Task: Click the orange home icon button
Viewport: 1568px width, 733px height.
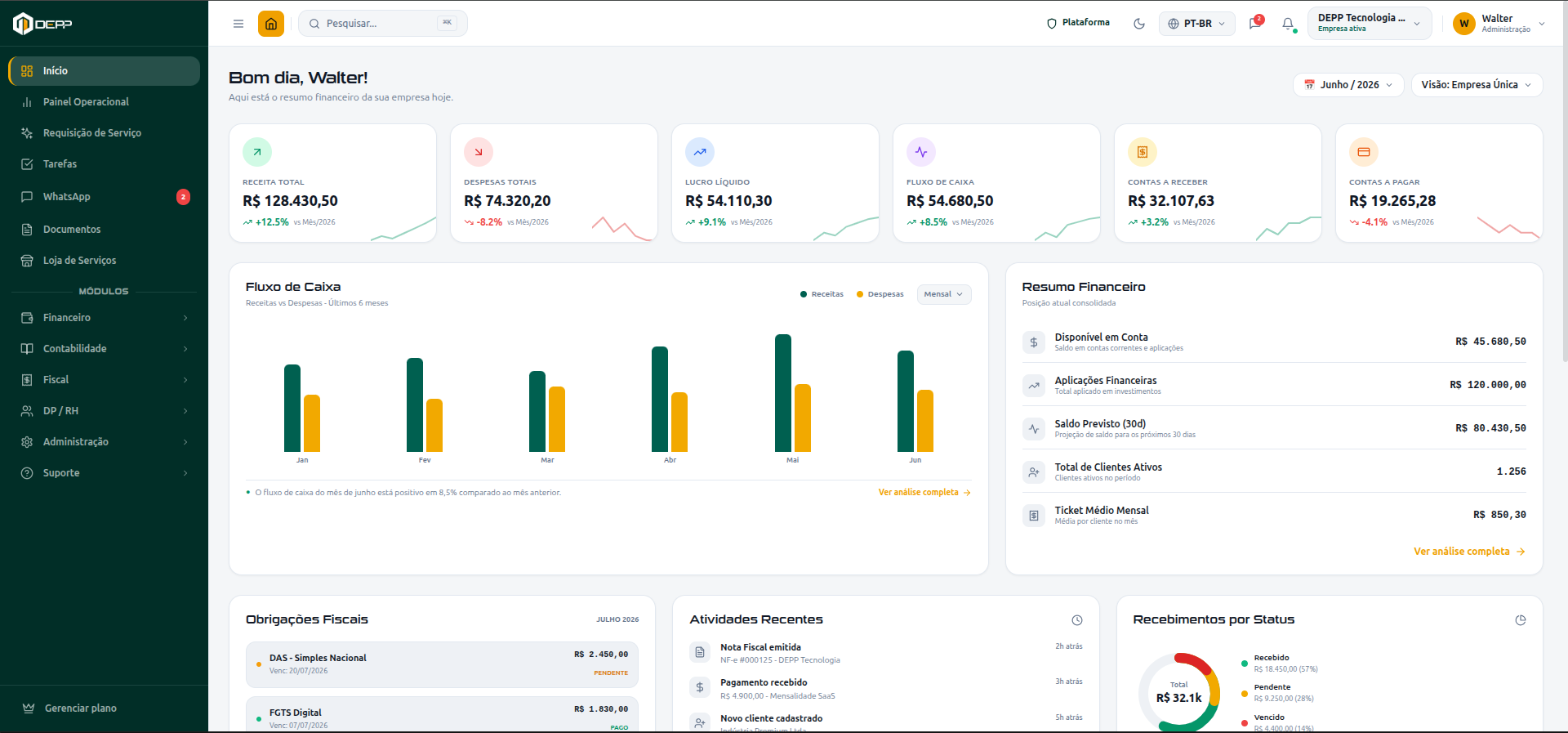Action: pos(271,24)
